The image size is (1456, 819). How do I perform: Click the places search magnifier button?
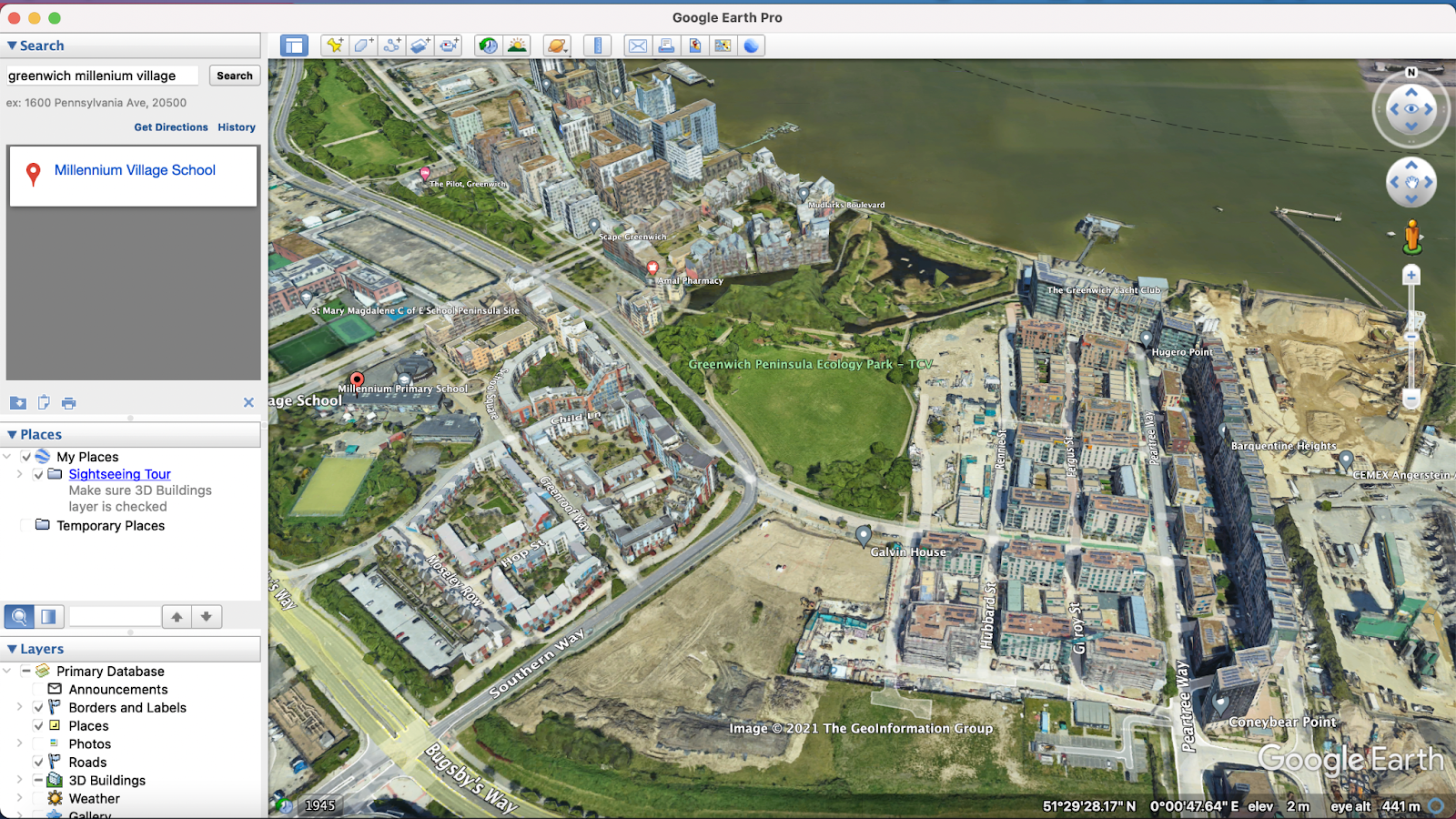(x=19, y=616)
